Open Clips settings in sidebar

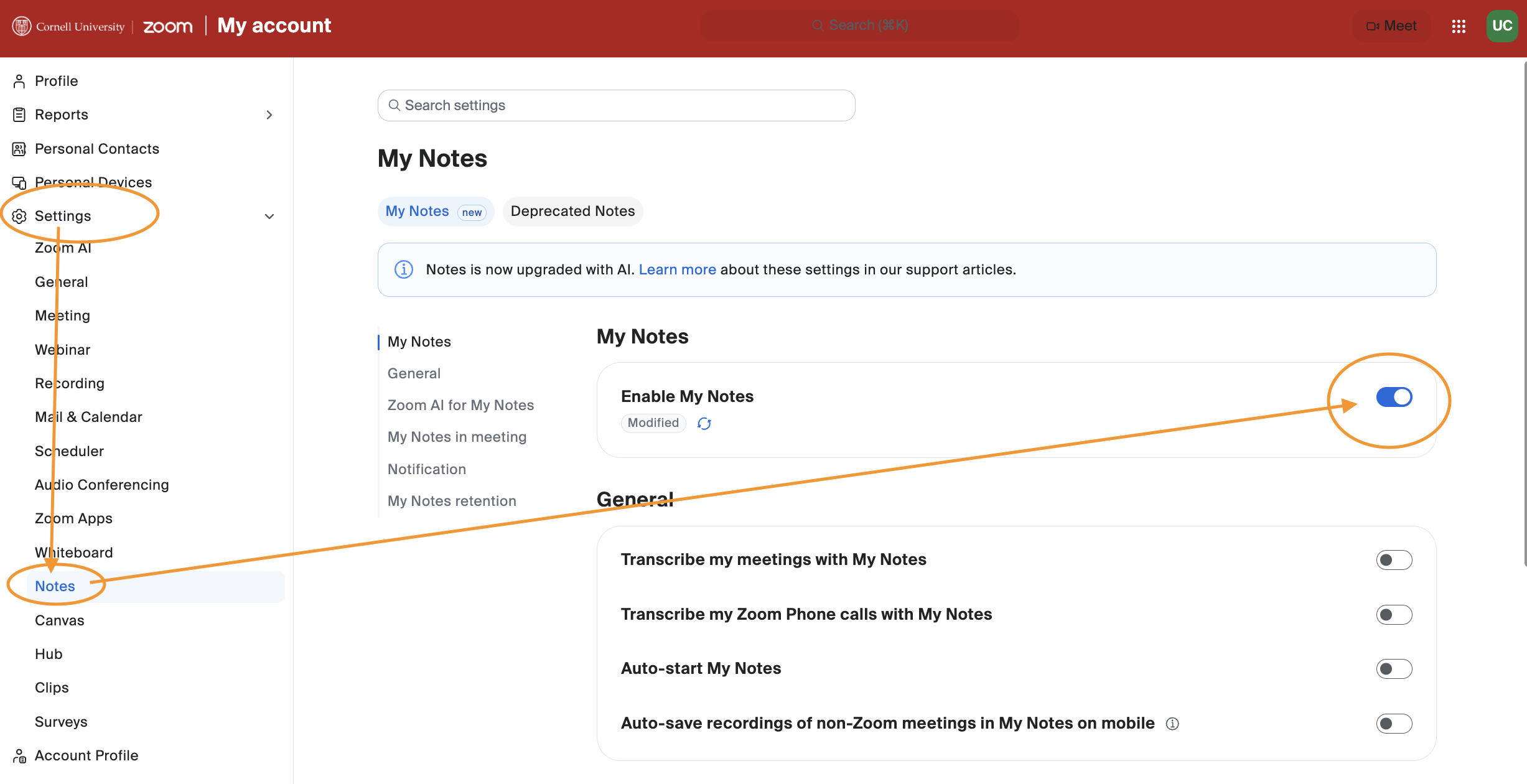[52, 688]
